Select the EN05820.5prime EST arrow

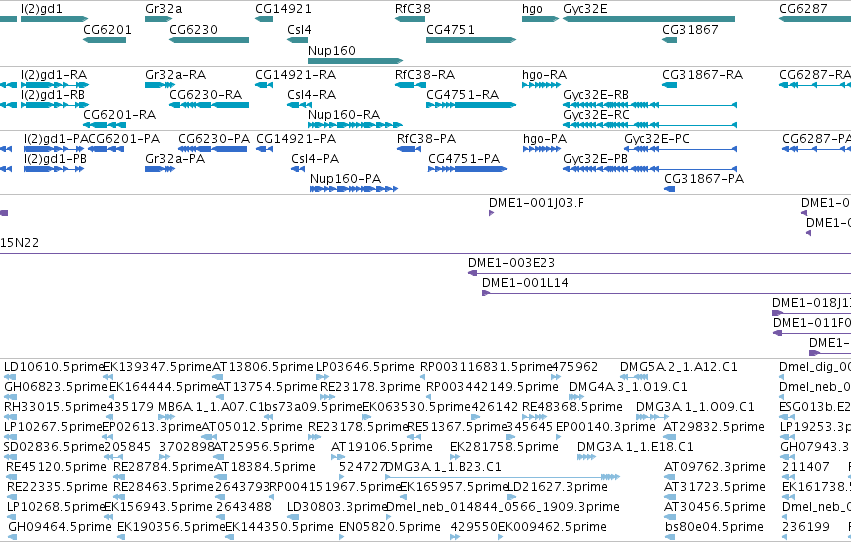[342, 537]
